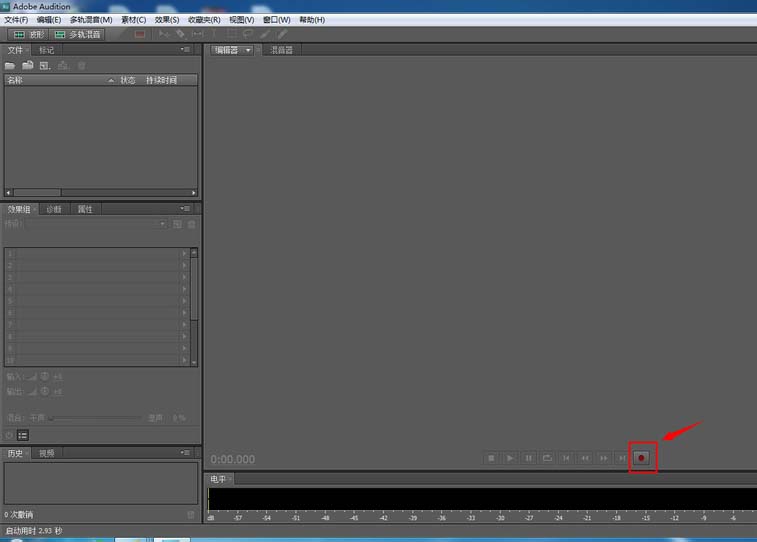Switch to the 诊断 tab

(x=54, y=209)
